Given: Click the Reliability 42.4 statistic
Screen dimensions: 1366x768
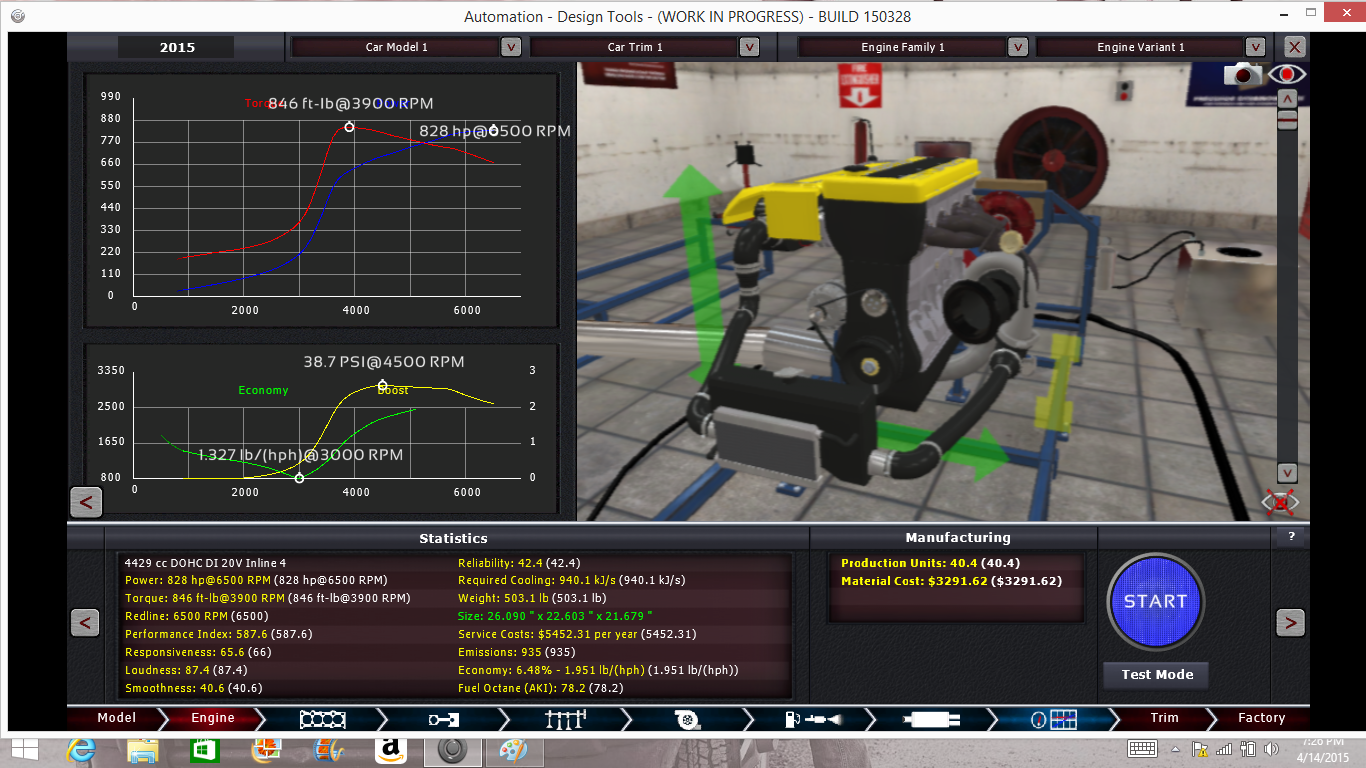Looking at the screenshot, I should pos(519,563).
